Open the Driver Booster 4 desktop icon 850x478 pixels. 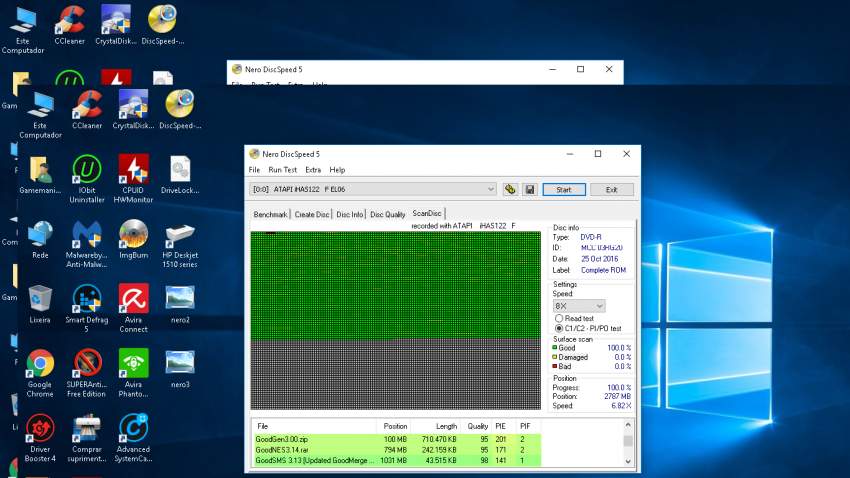click(x=40, y=438)
